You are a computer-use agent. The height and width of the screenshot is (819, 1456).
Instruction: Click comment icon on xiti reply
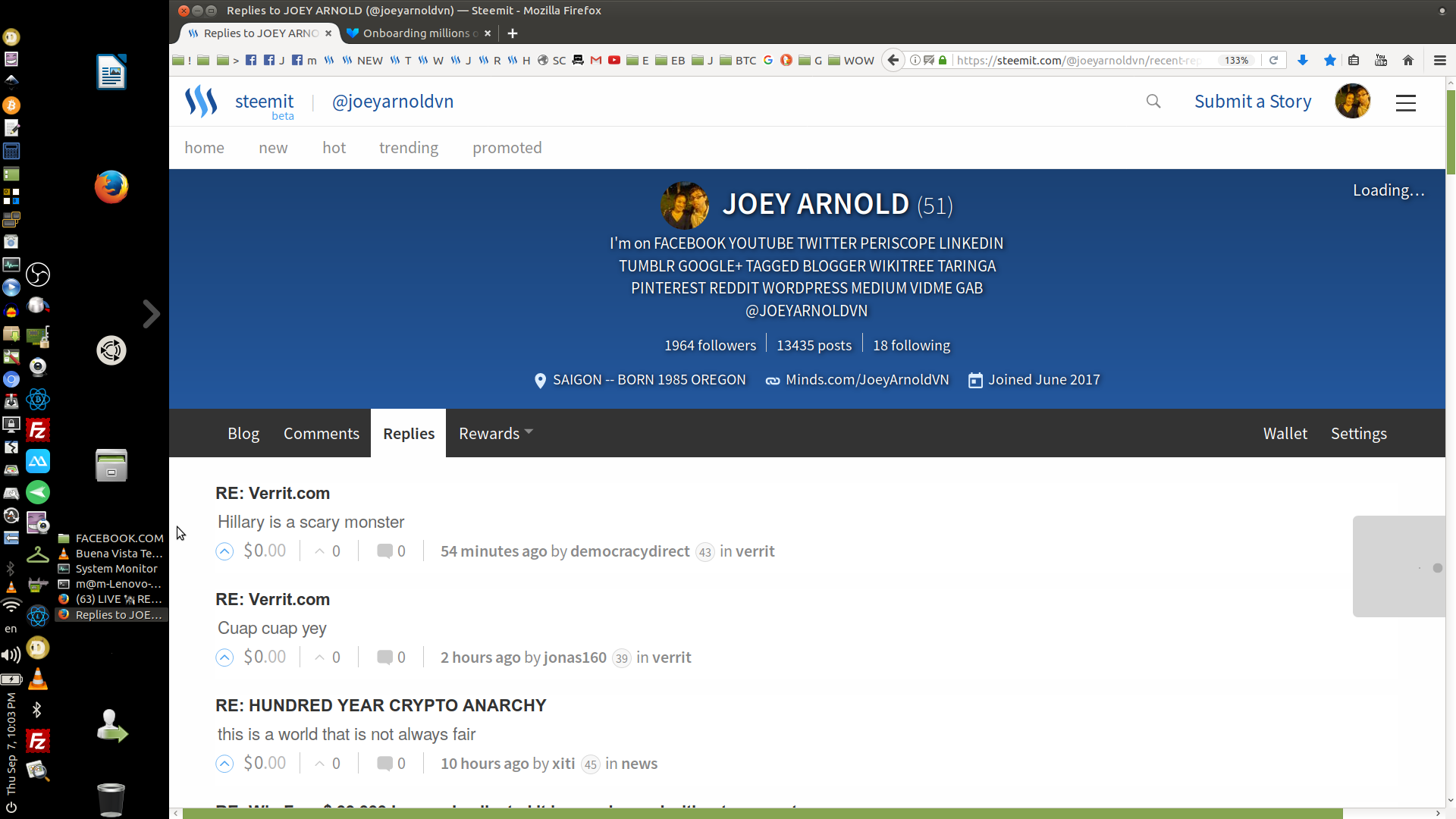point(384,764)
